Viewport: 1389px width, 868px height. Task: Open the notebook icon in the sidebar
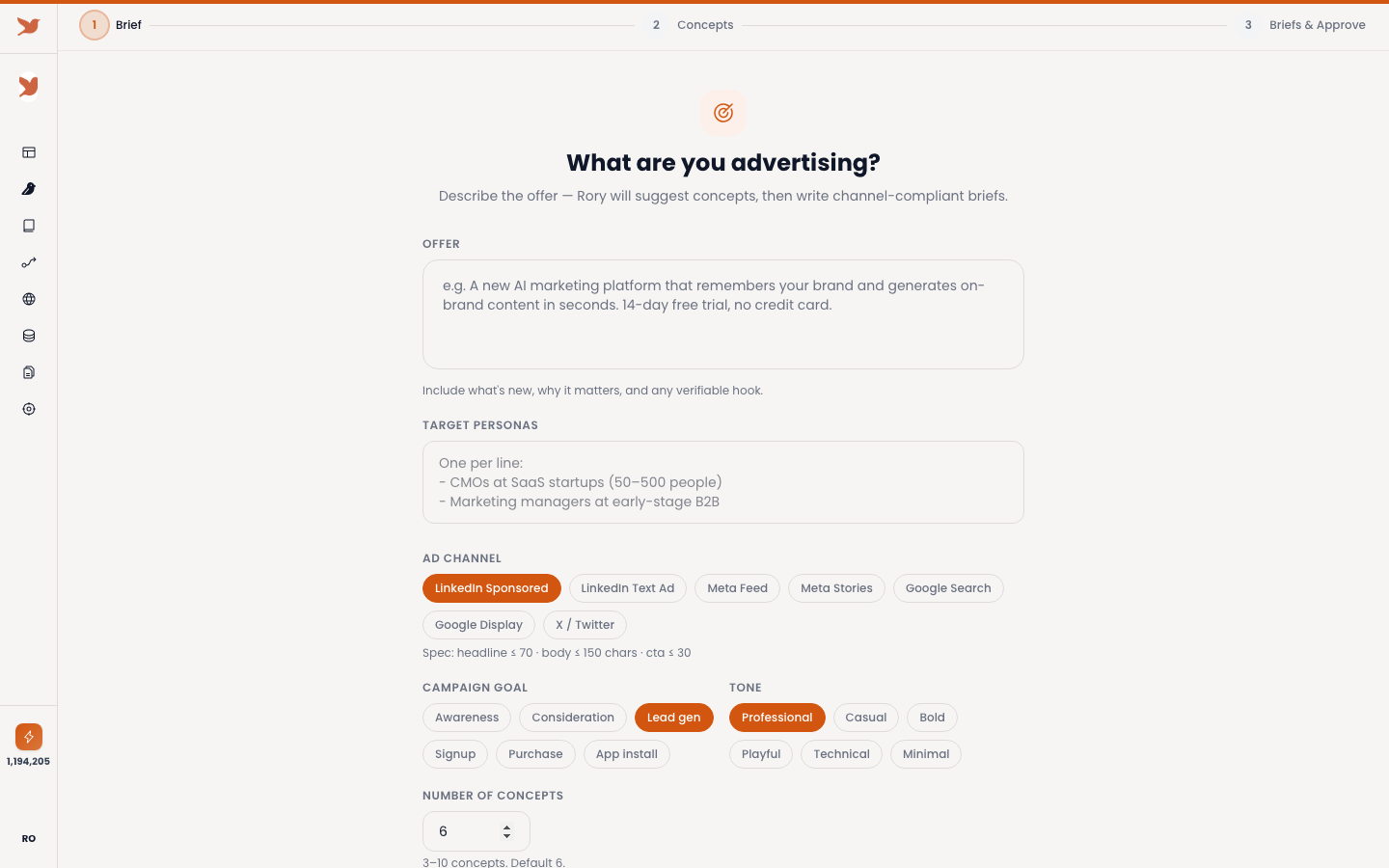pyautogui.click(x=28, y=226)
